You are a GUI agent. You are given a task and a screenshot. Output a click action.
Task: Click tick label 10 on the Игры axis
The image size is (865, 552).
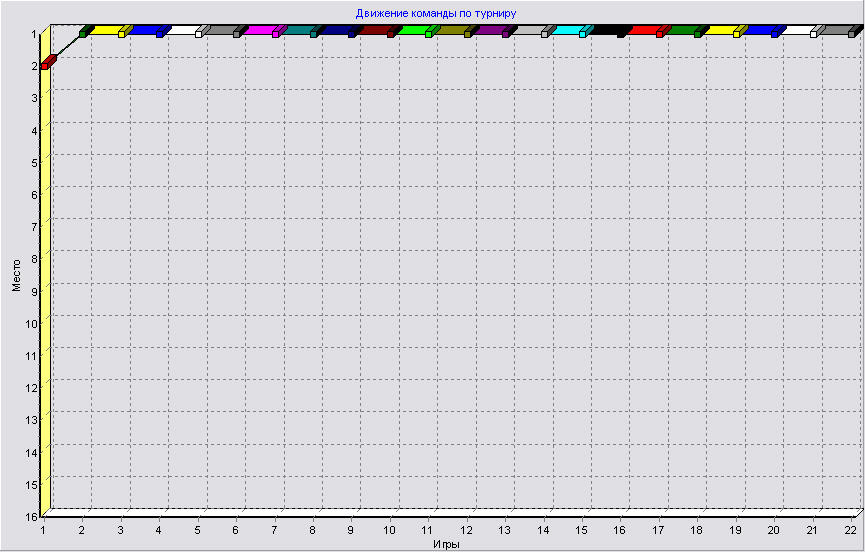[389, 530]
